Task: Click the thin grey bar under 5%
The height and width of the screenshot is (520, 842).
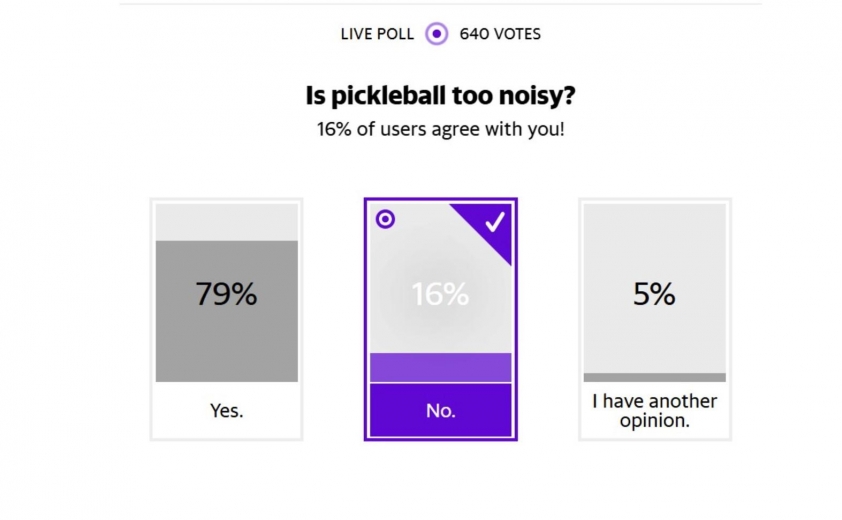Action: coord(654,377)
